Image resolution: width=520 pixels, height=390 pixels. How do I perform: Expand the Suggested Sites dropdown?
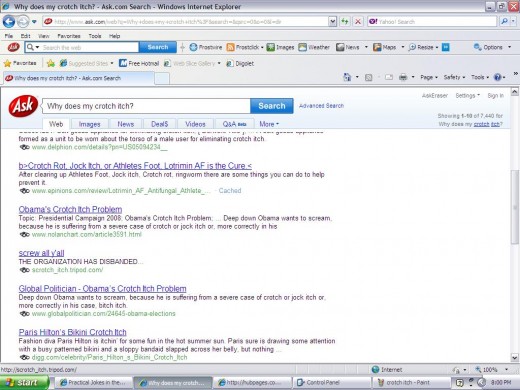[x=112, y=63]
